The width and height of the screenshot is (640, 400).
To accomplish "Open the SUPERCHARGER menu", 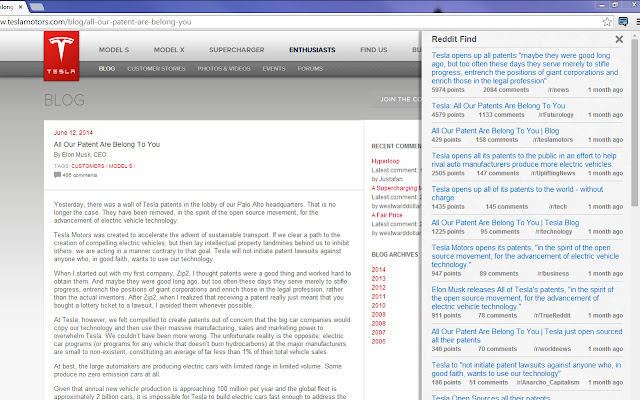I will pos(237,50).
